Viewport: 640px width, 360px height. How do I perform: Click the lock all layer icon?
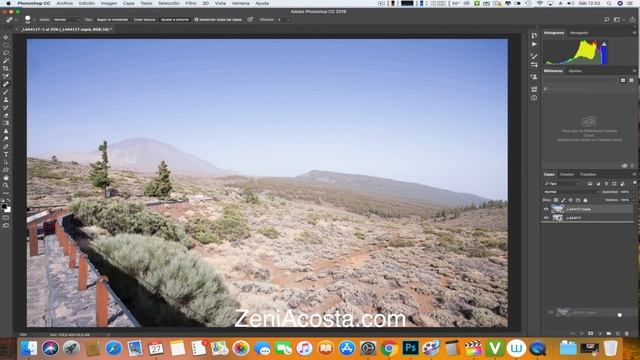click(x=585, y=200)
